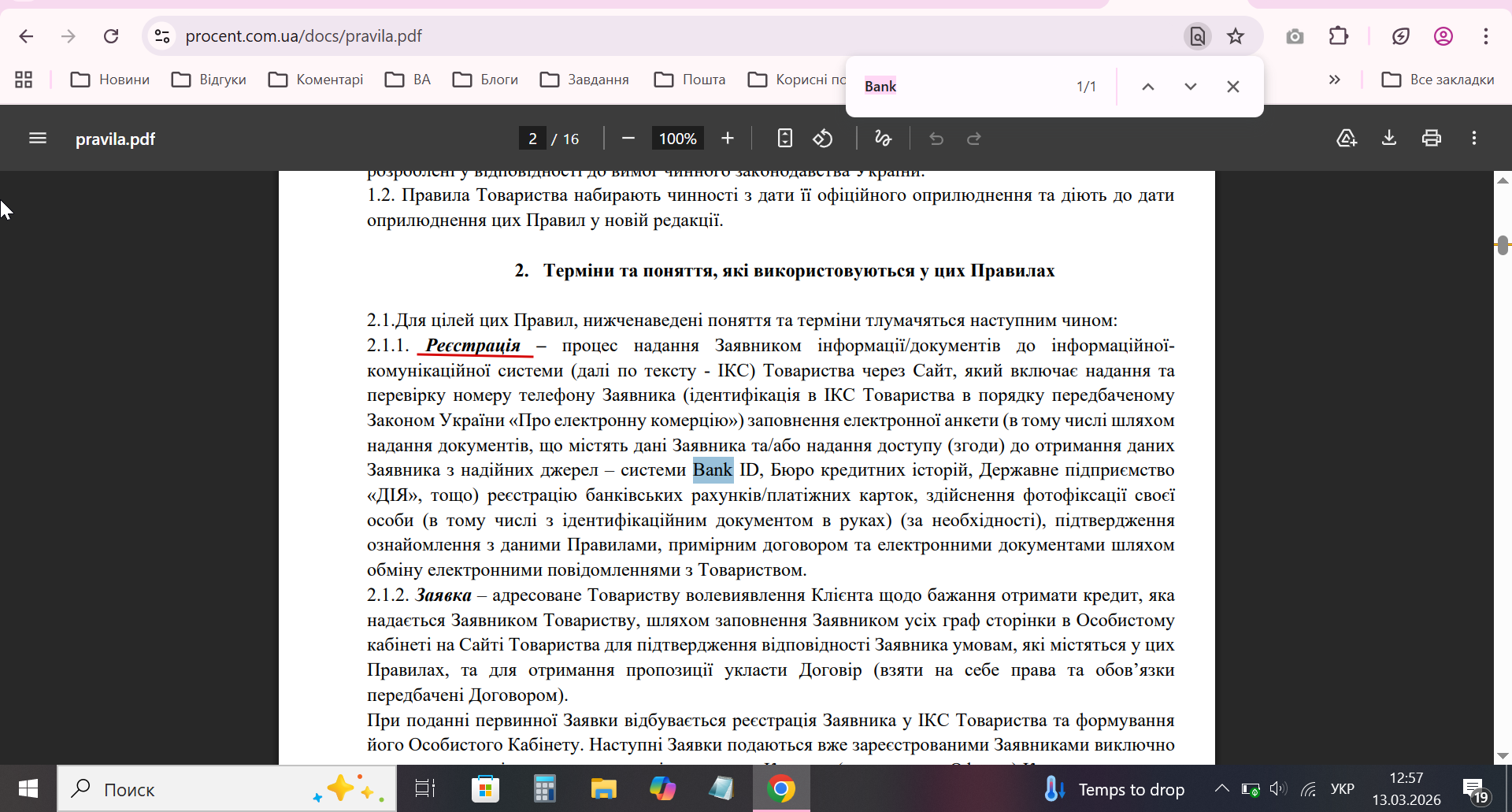Zoom in with the plus button

point(728,139)
